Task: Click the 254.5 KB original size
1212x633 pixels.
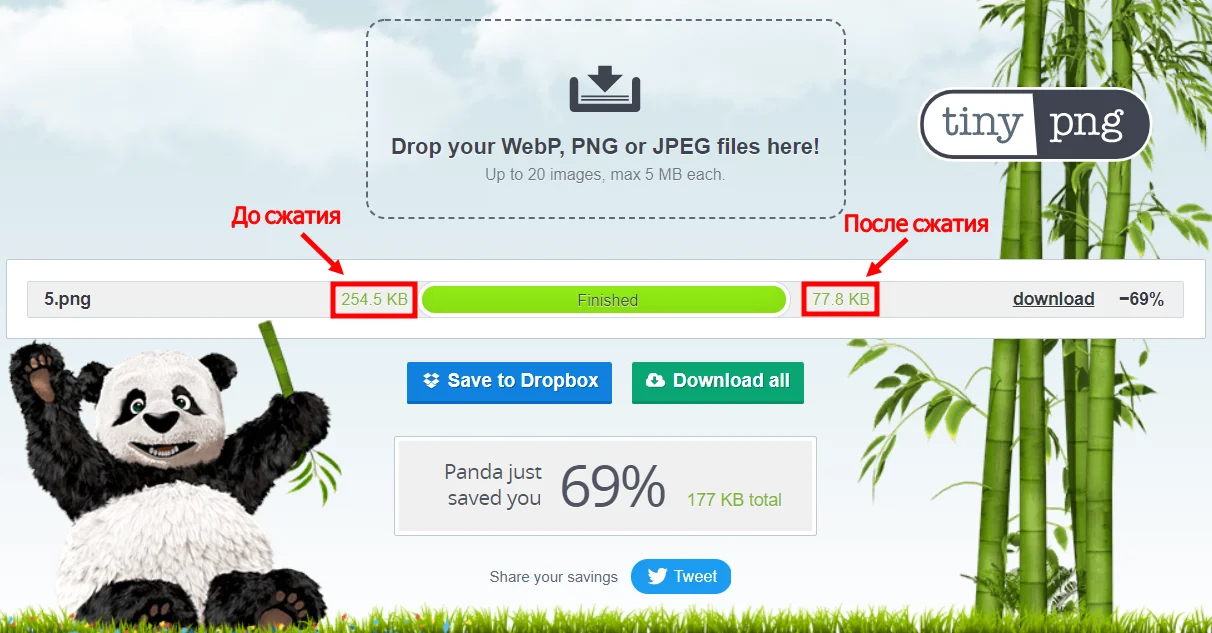Action: (374, 299)
